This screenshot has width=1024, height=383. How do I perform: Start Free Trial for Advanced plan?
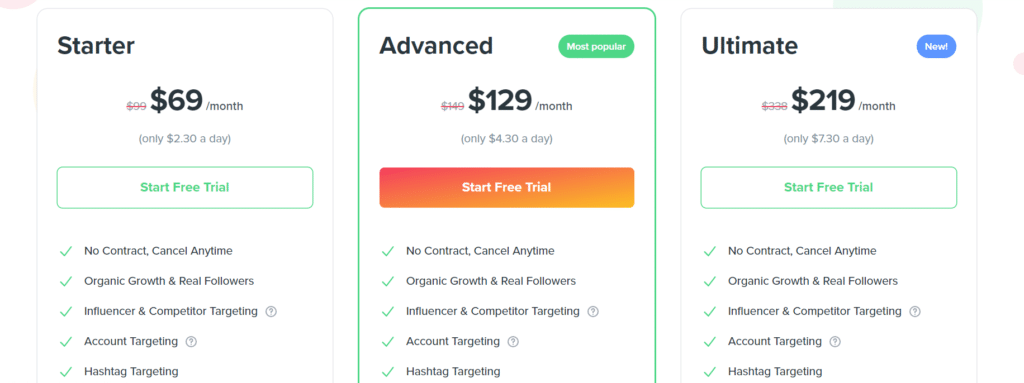click(x=507, y=188)
